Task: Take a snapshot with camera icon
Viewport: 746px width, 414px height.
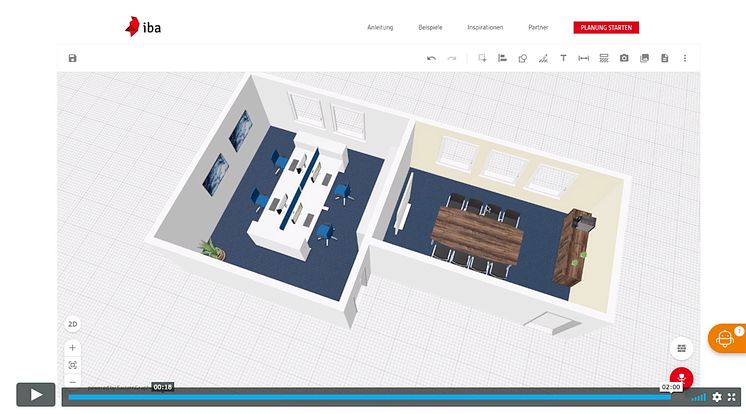Action: point(624,58)
